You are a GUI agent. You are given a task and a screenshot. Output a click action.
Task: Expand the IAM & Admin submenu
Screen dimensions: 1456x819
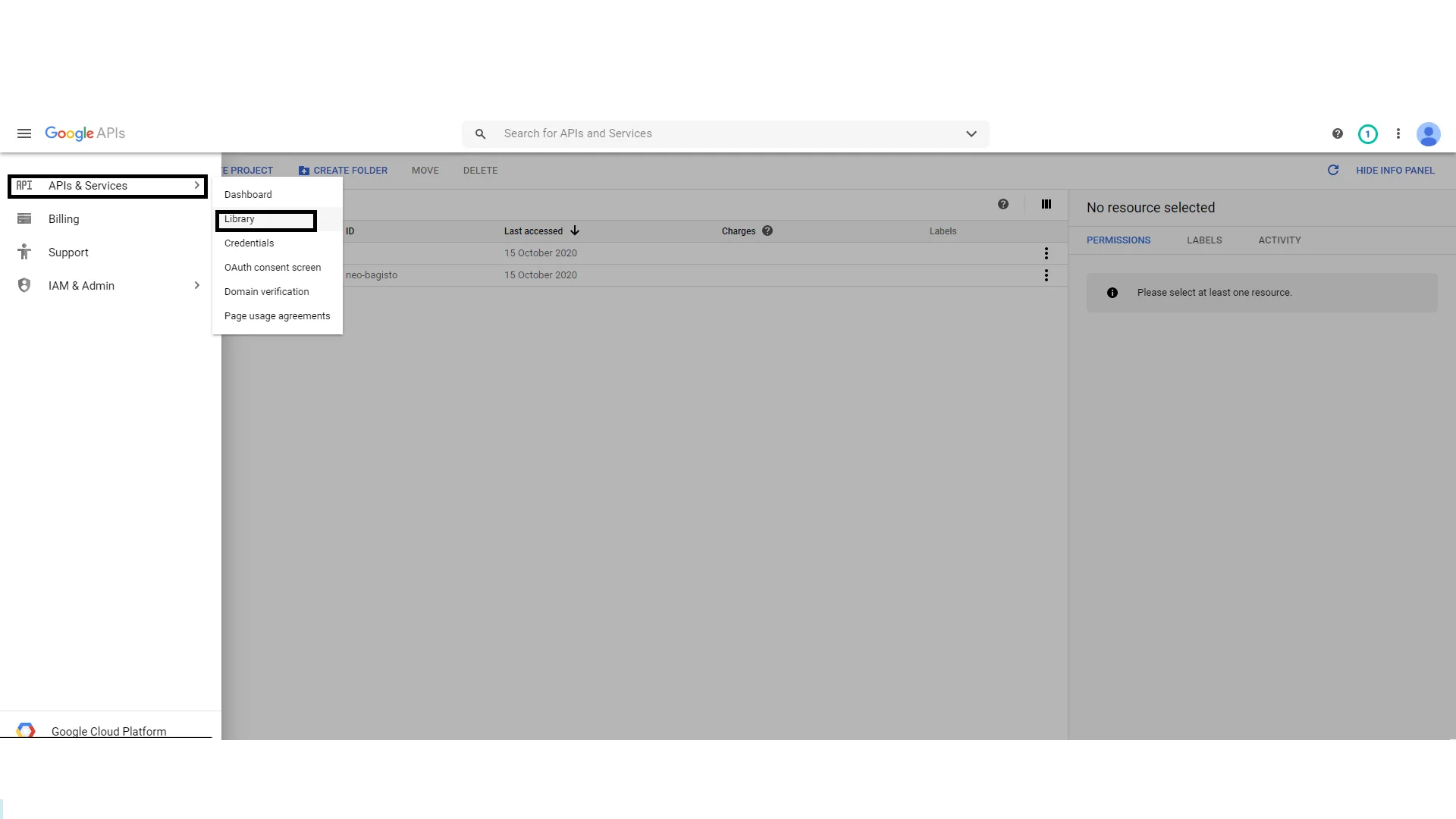tap(196, 286)
